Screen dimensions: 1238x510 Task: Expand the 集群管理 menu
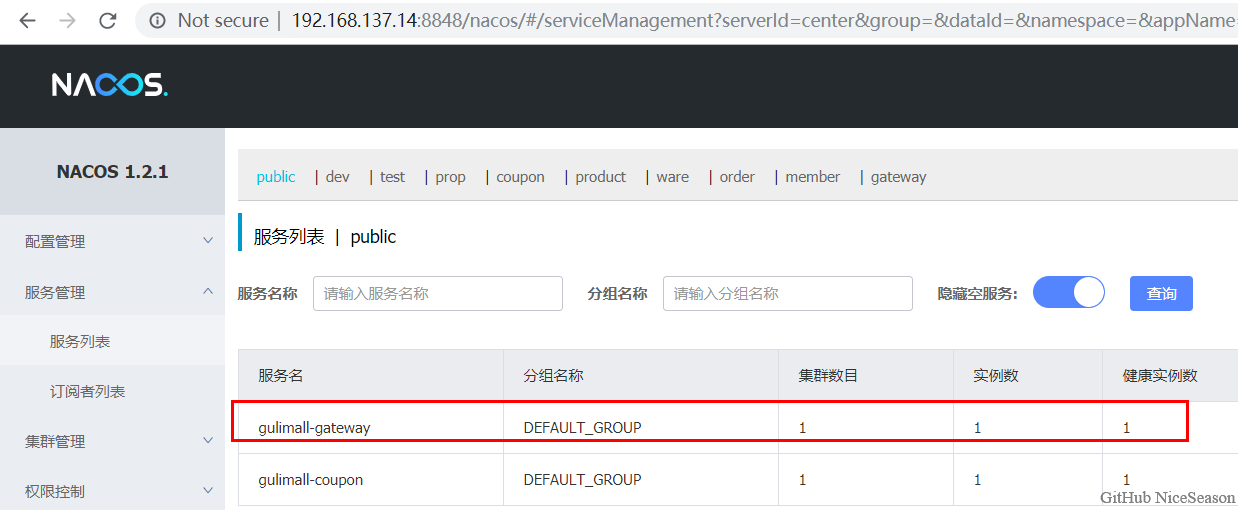point(112,441)
